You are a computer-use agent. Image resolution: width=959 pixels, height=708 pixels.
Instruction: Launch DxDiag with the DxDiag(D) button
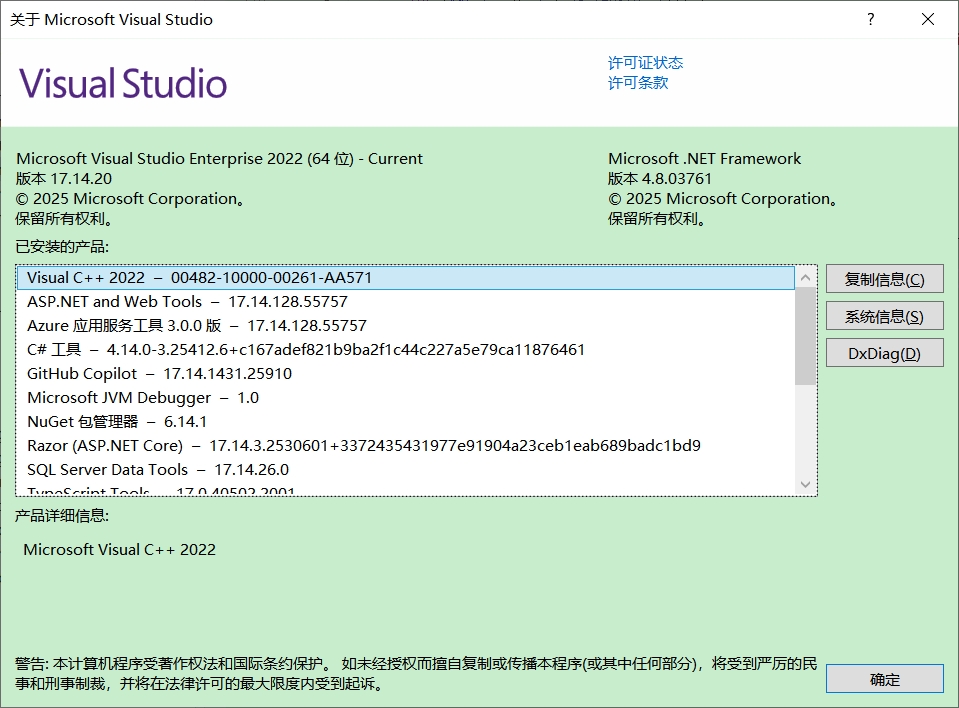click(884, 353)
